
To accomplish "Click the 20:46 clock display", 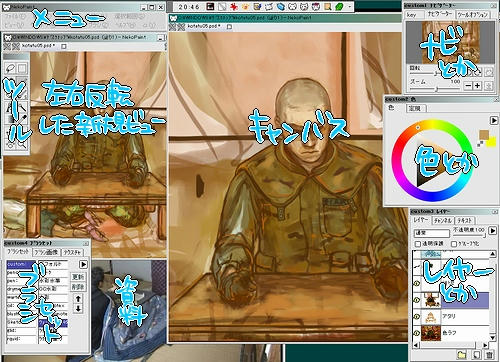I will pos(189,6).
